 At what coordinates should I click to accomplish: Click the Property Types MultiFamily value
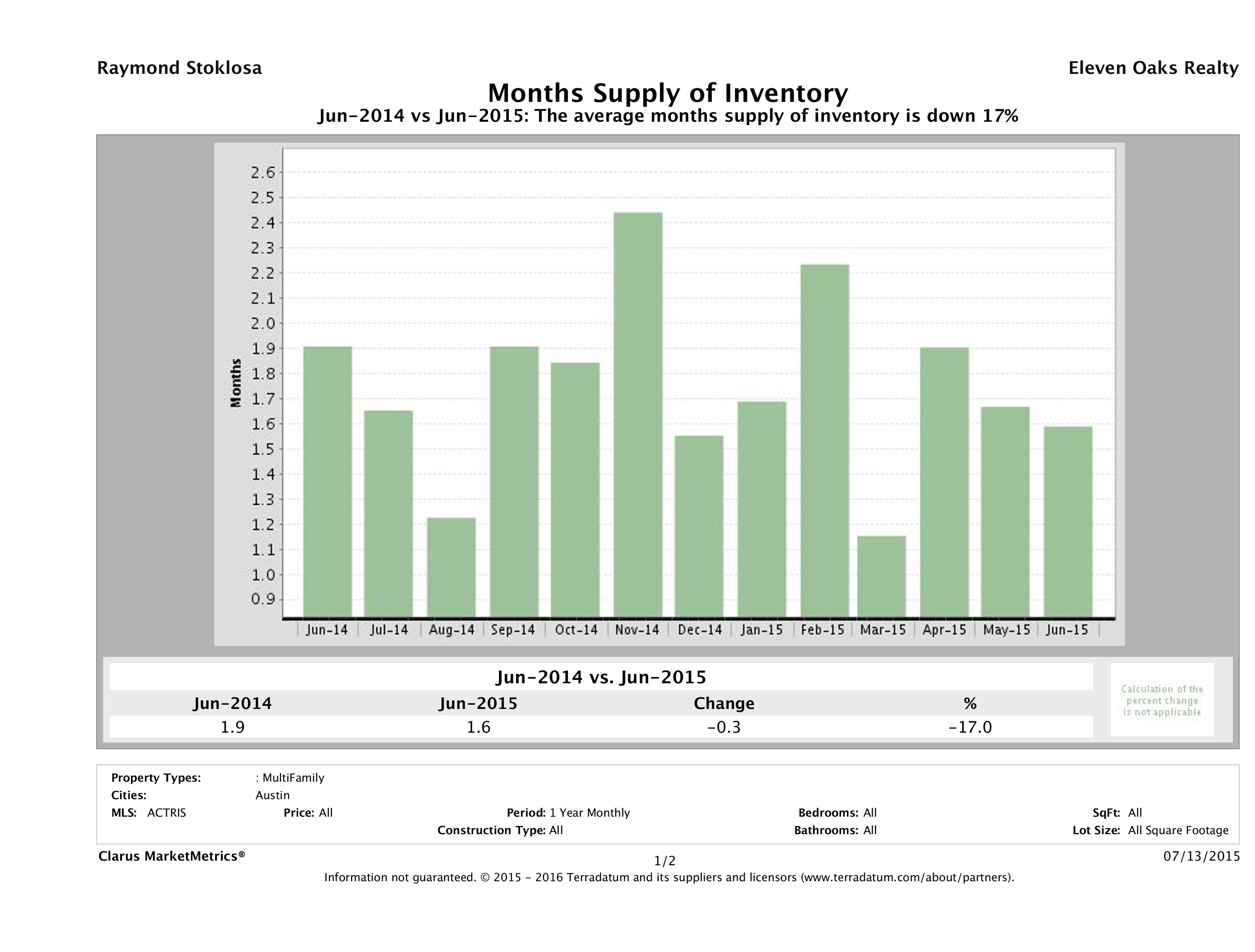click(x=293, y=778)
